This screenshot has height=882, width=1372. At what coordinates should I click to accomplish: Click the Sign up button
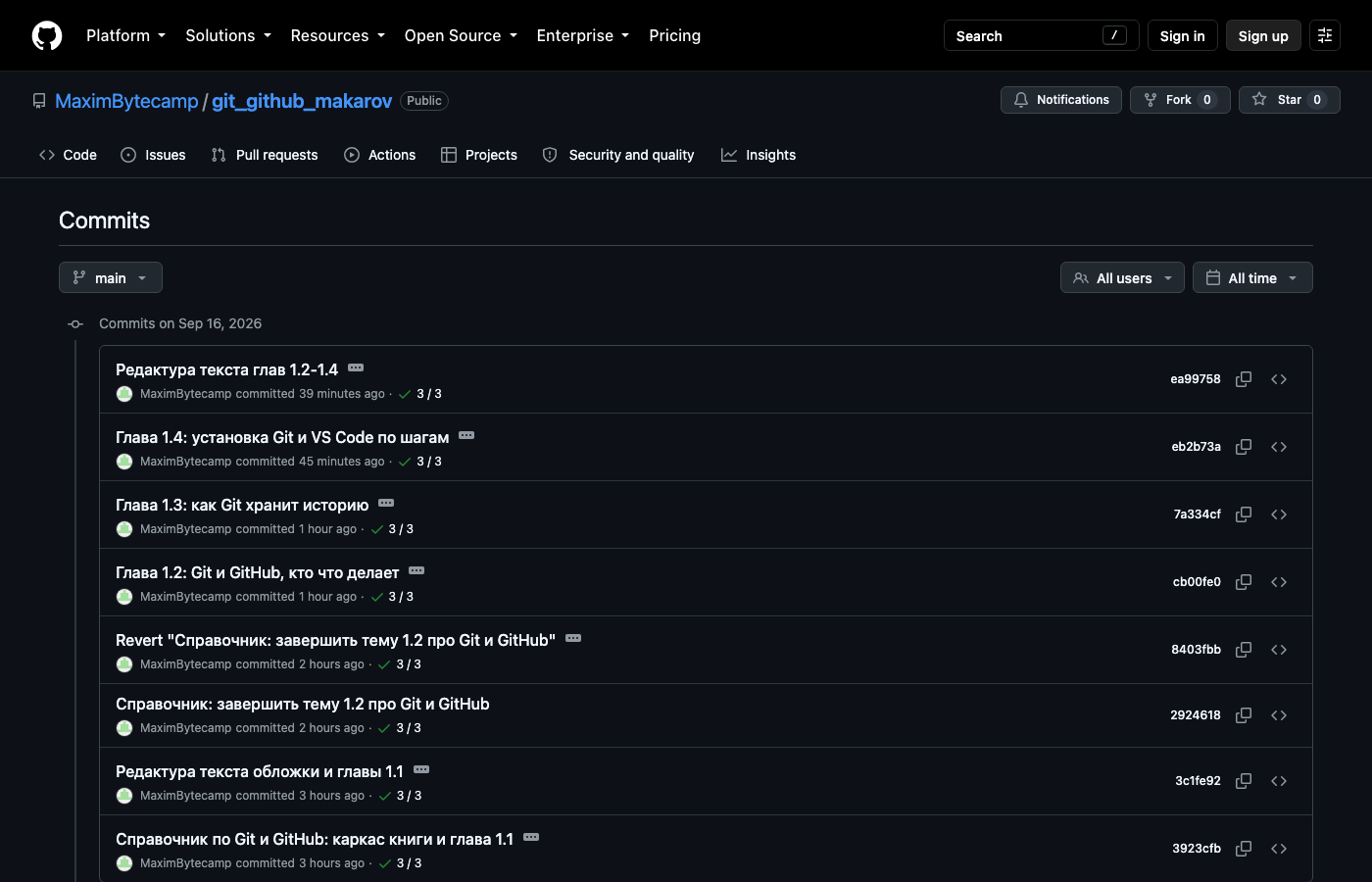pos(1263,35)
